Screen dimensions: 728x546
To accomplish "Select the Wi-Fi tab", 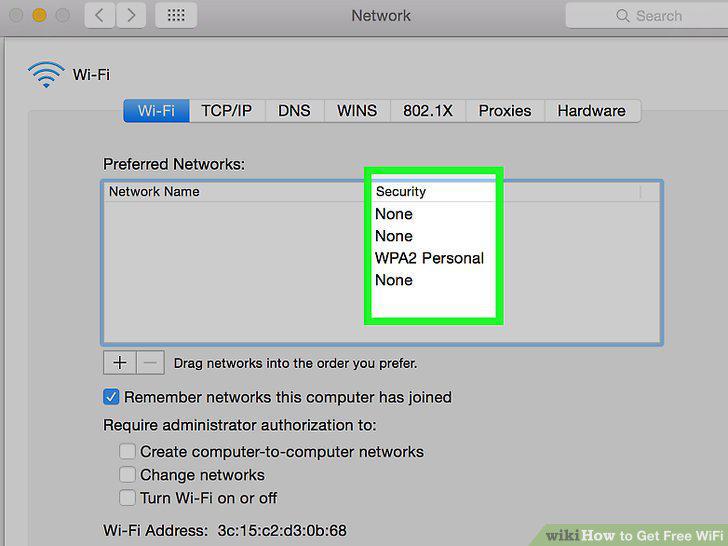I will coord(156,111).
